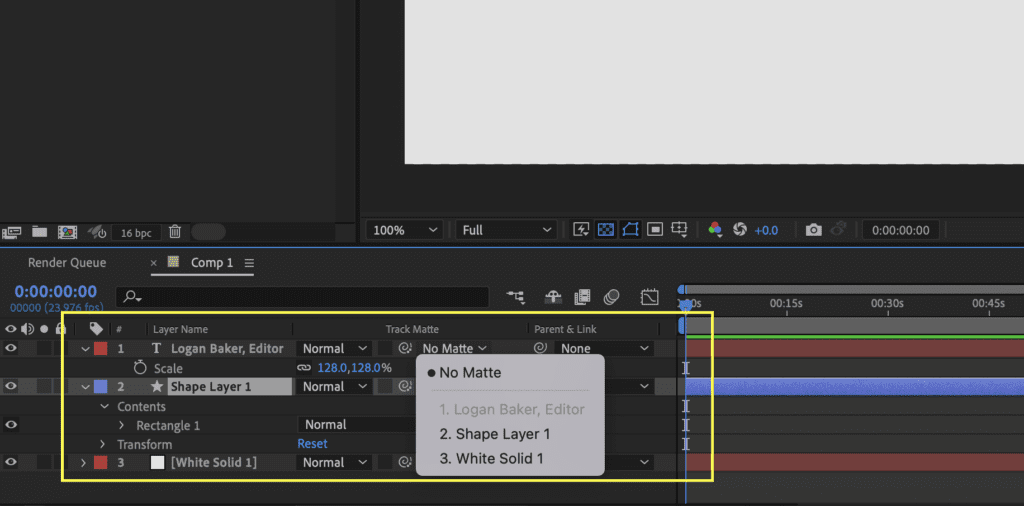Open White Solid 1 blend mode dropdown
Screen dimensions: 1024x506
pos(335,462)
